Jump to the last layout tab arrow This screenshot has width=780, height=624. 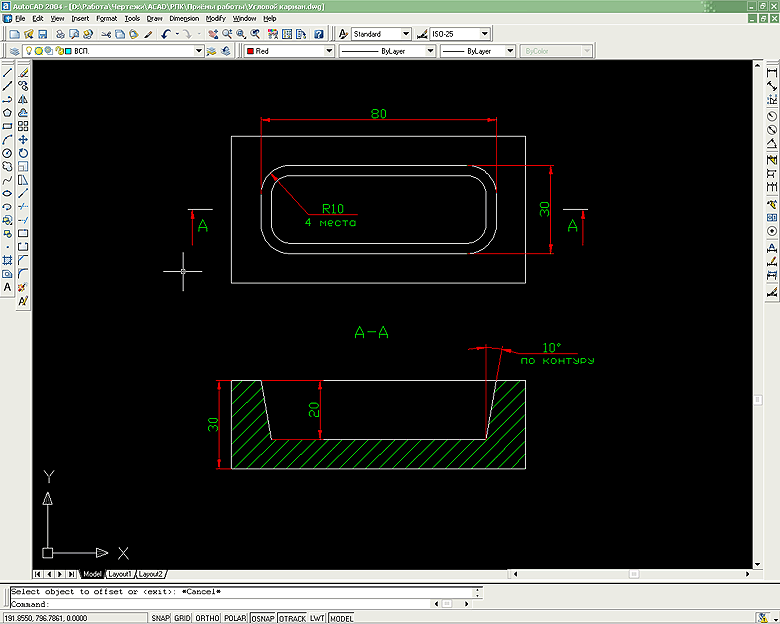[x=72, y=574]
